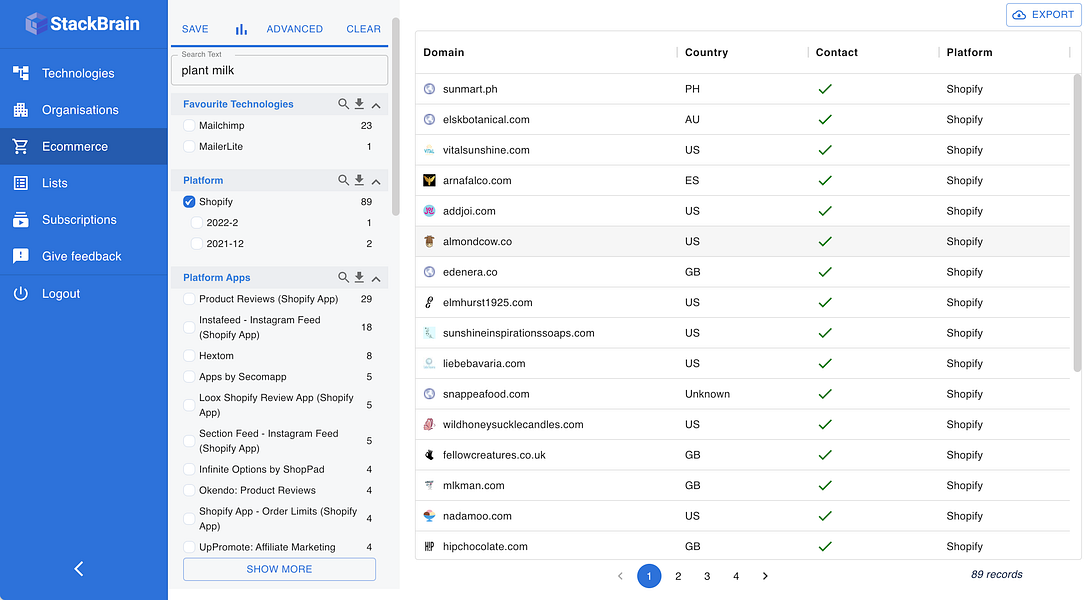The image size is (1086, 600).
Task: Go to the previous results page arrow
Action: (620, 576)
